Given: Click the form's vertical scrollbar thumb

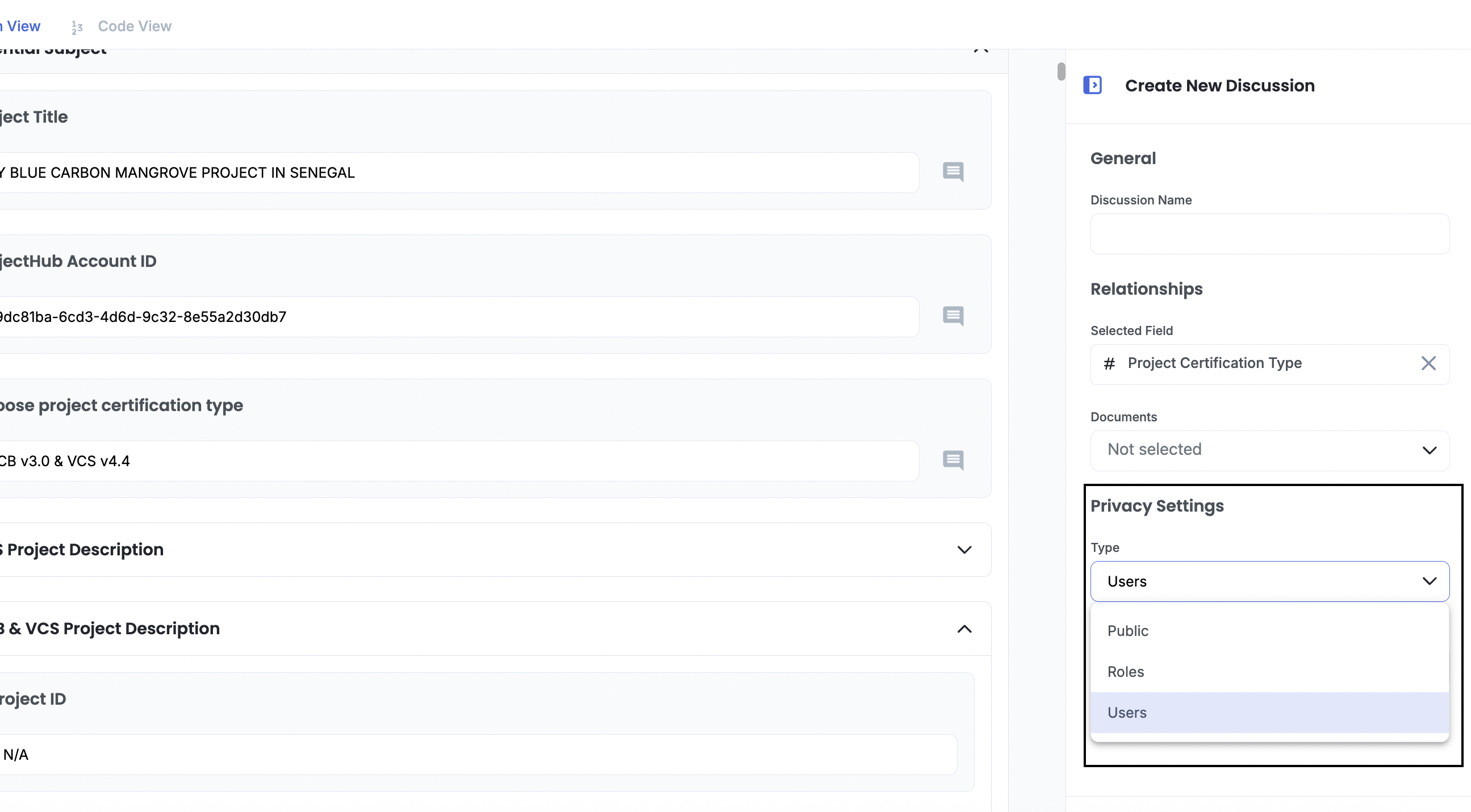Looking at the screenshot, I should (x=1061, y=72).
